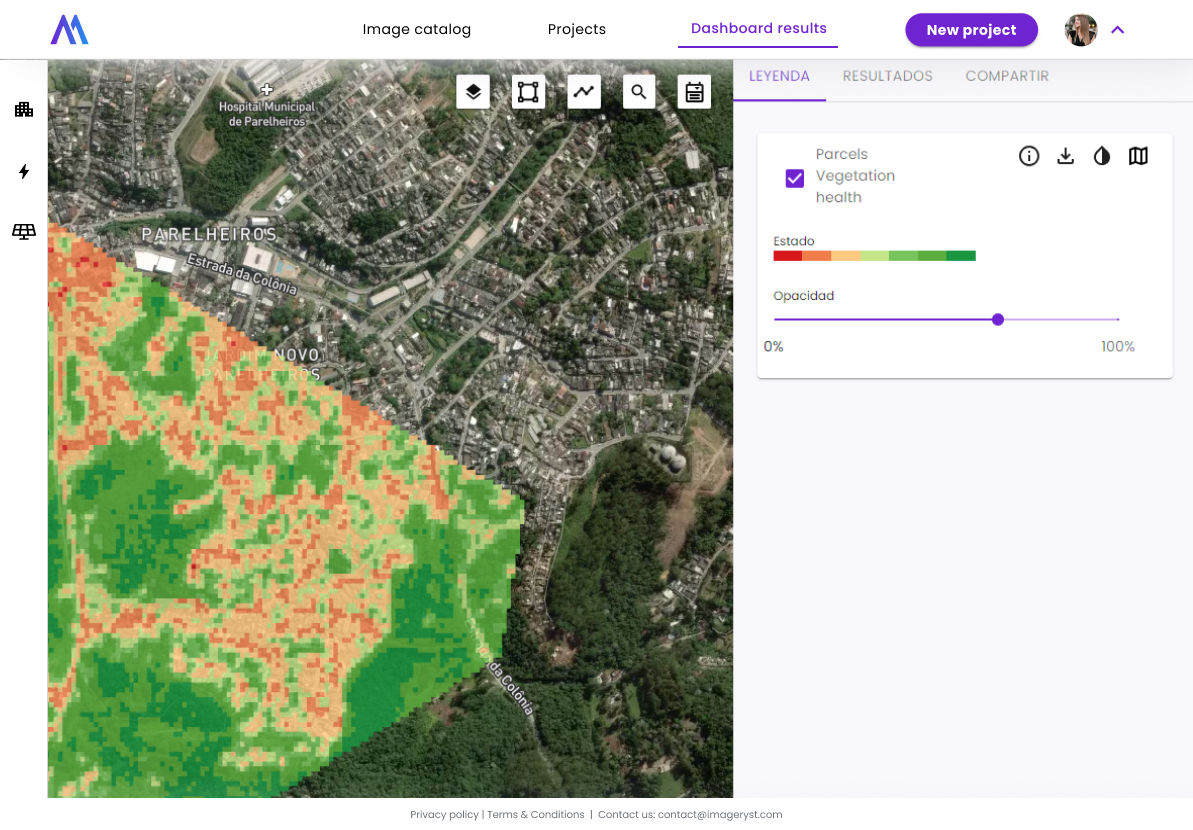Open the map layers stack tool
Image resolution: width=1193 pixels, height=830 pixels.
click(473, 92)
